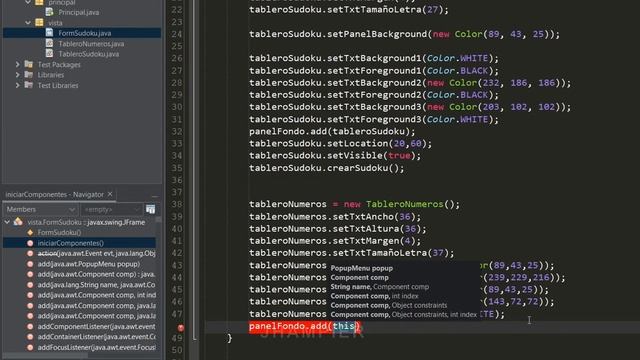The height and width of the screenshot is (360, 640).
Task: Choose 'Component comp, Object constraints, int index' hint
Action: [x=403, y=314]
